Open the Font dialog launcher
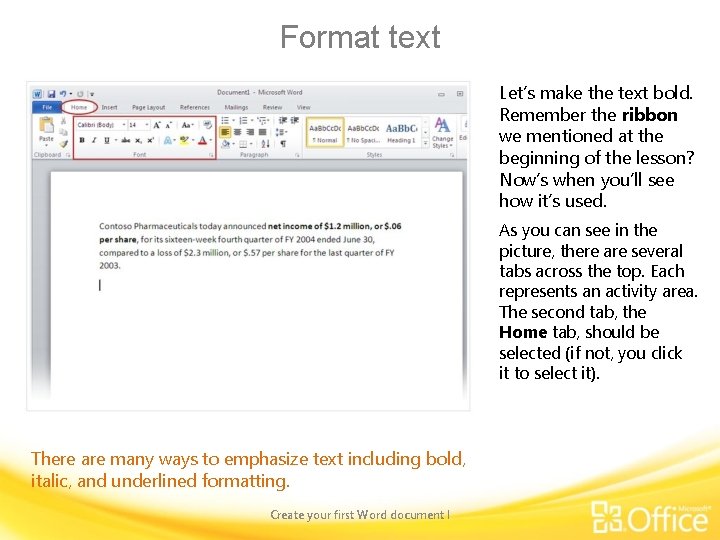 tap(212, 156)
